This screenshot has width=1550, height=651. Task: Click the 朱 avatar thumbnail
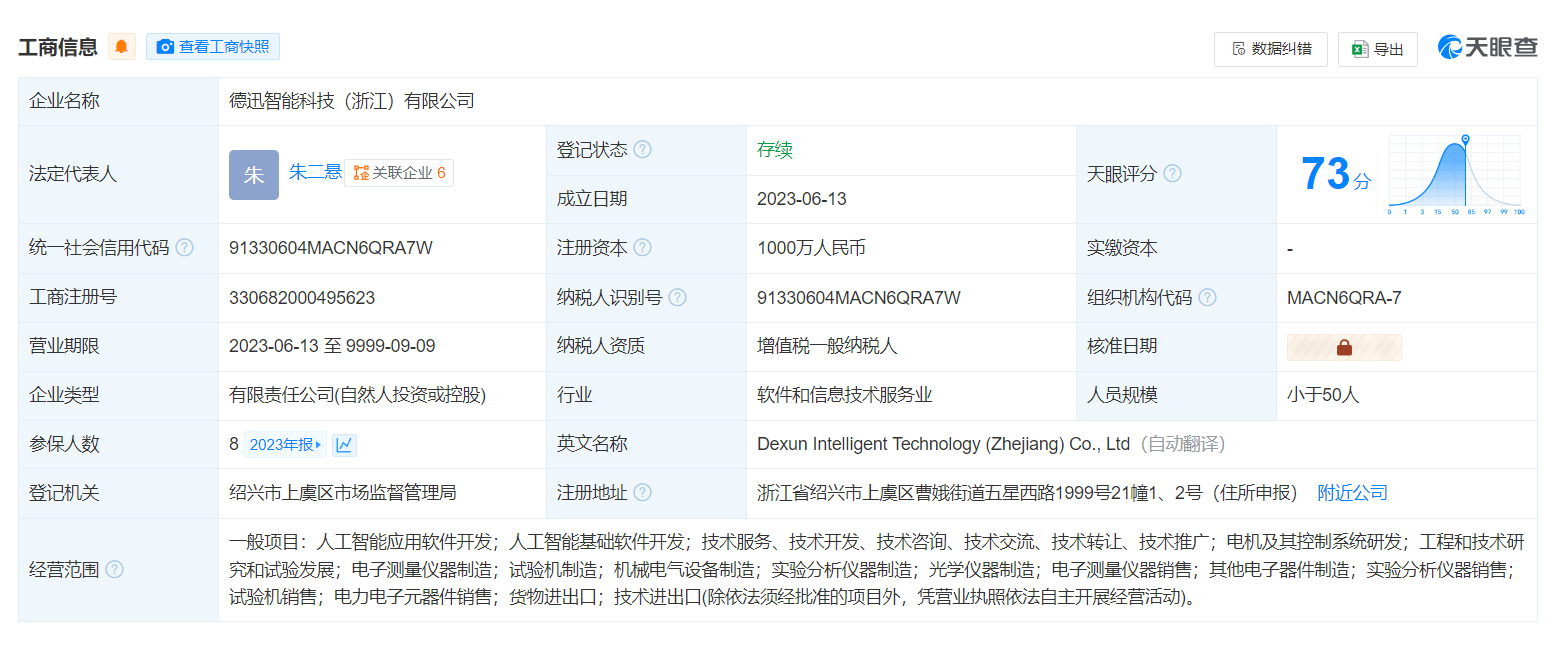tap(254, 175)
